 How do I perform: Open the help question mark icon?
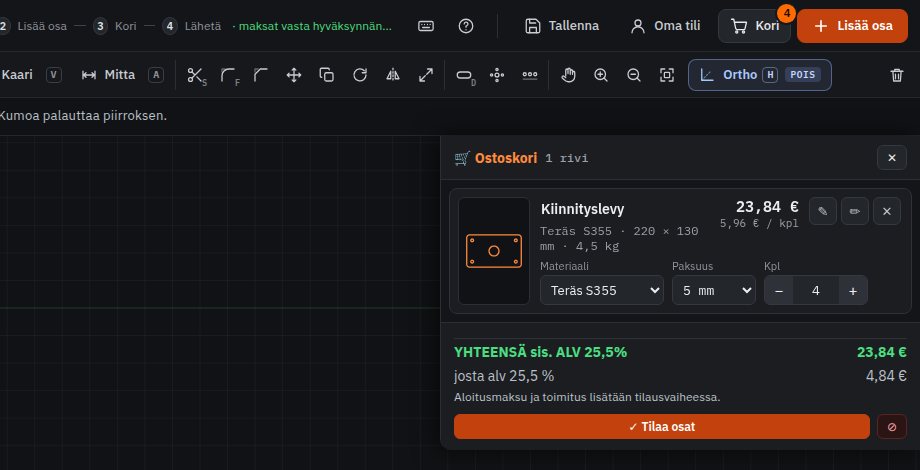coord(466,26)
